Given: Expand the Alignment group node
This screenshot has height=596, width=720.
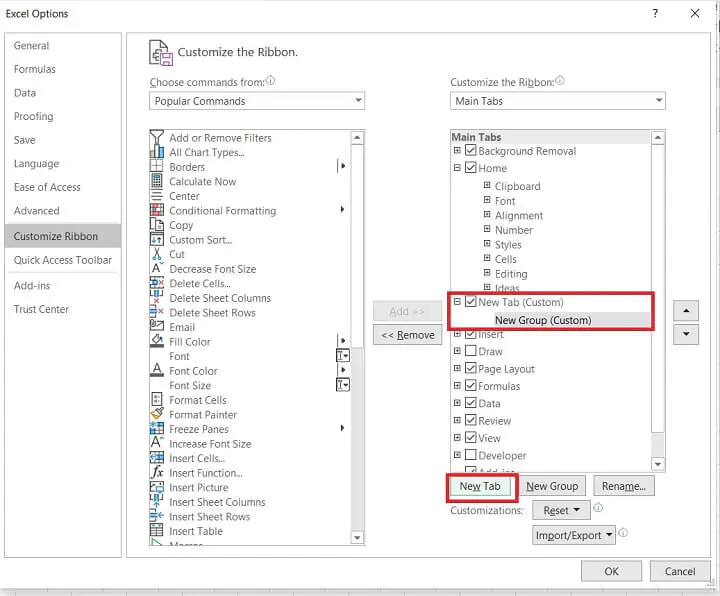Looking at the screenshot, I should tap(487, 214).
